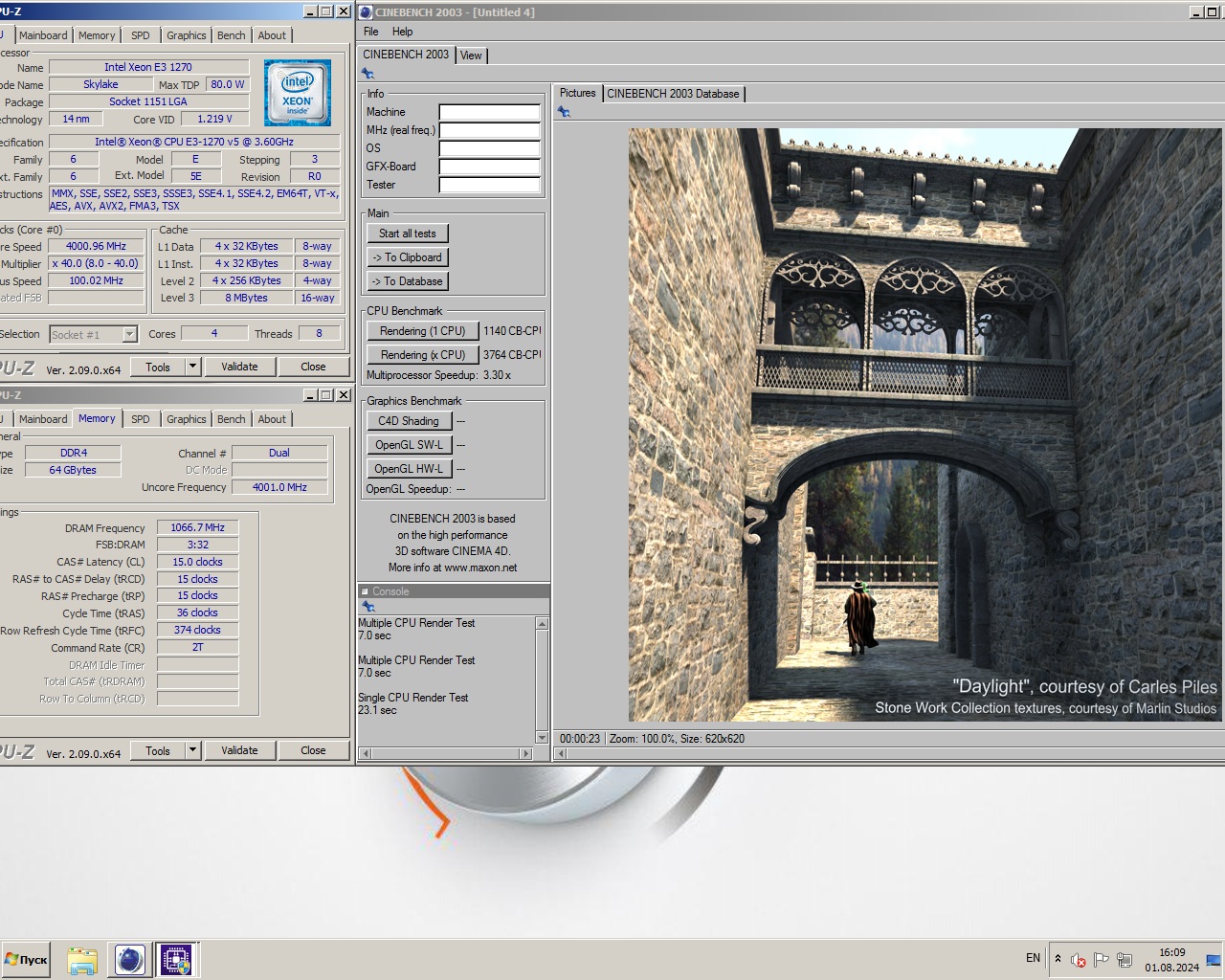
Task: Click the To Database button
Action: [x=407, y=281]
